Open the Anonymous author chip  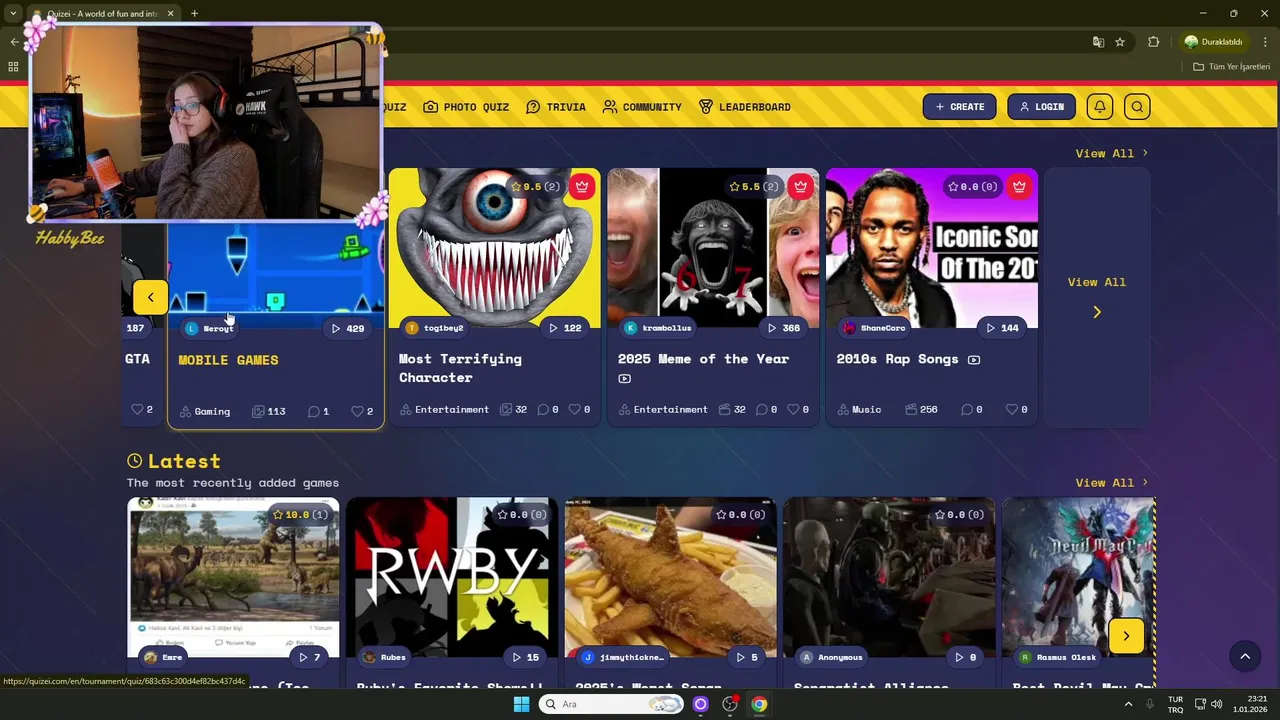pyautogui.click(x=831, y=657)
